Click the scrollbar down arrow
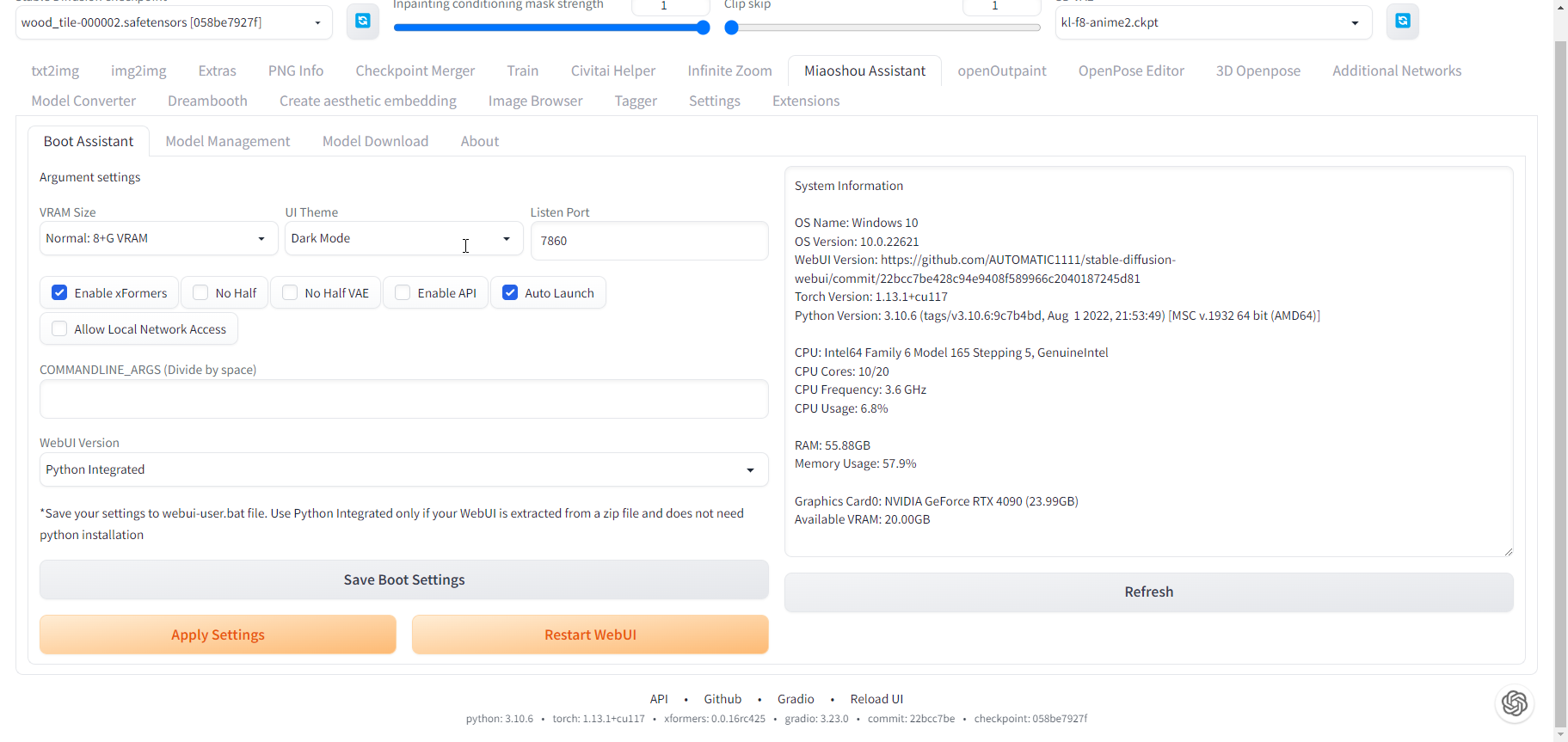This screenshot has height=742, width=1568. coord(1560,734)
